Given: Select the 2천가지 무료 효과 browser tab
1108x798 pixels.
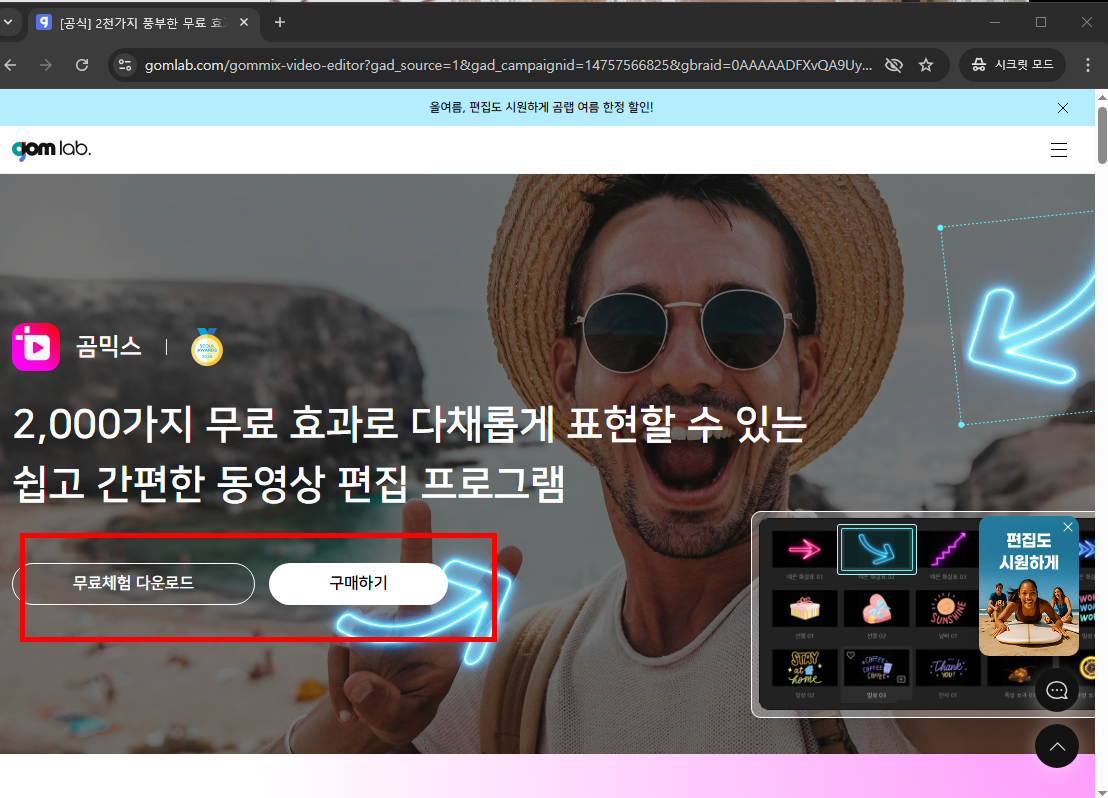Looking at the screenshot, I should pos(140,21).
